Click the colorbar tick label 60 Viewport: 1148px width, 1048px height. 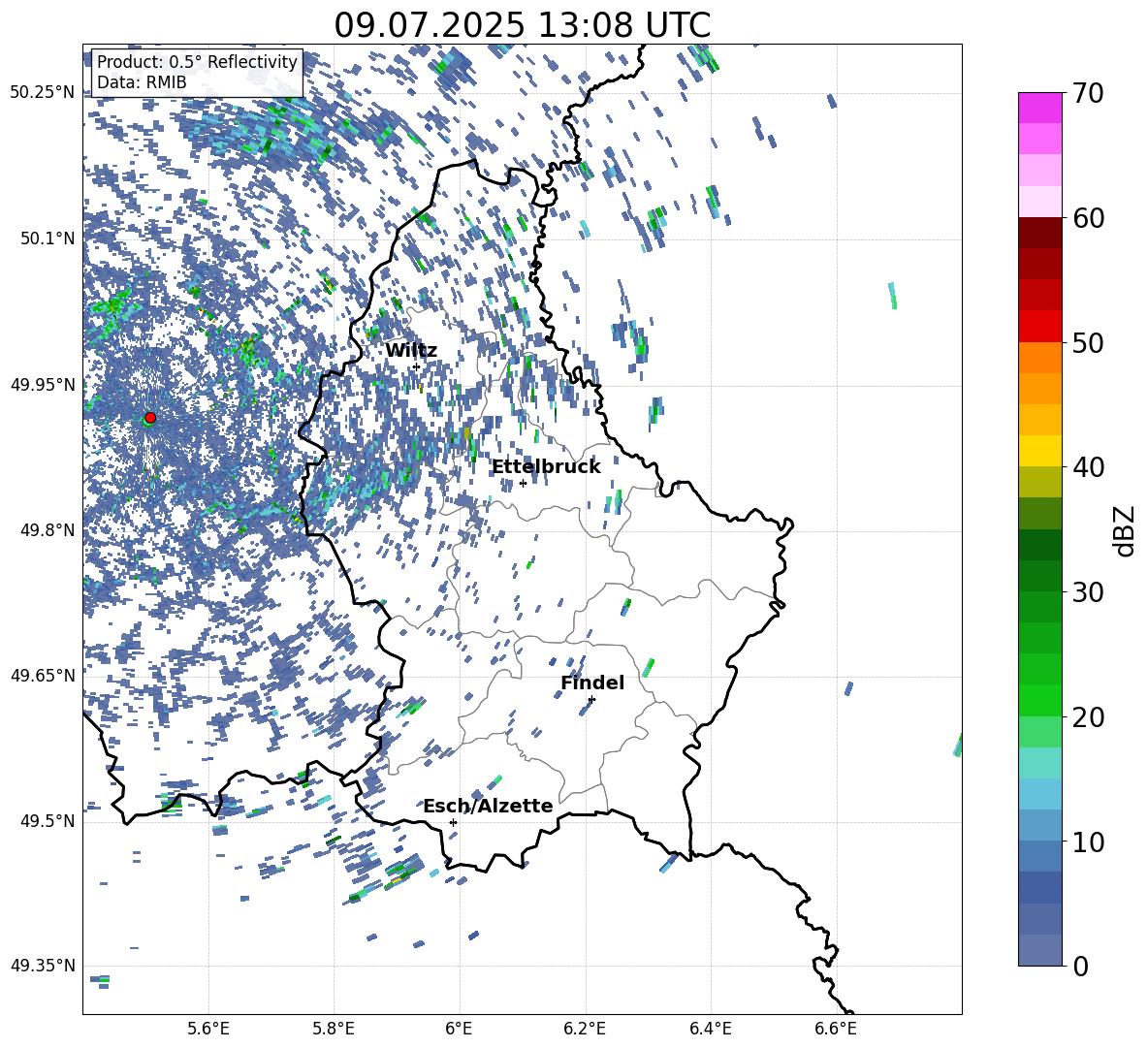tap(1089, 218)
